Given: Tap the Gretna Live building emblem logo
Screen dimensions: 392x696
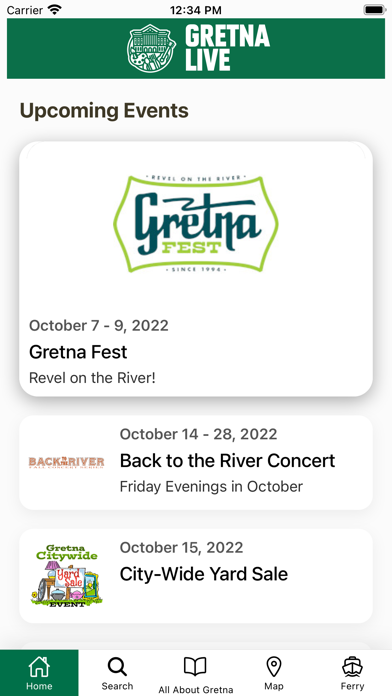Looking at the screenshot, I should coord(151,48).
